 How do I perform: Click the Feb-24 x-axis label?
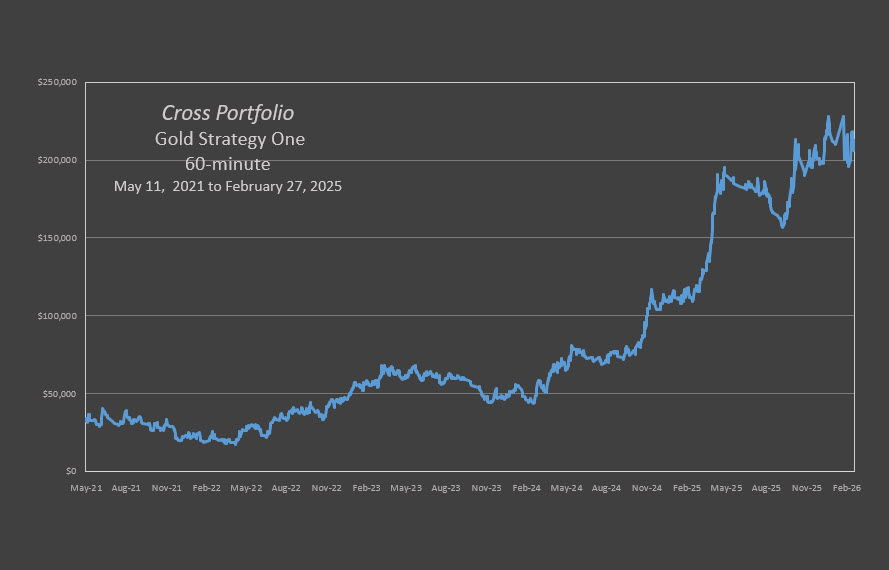526,488
